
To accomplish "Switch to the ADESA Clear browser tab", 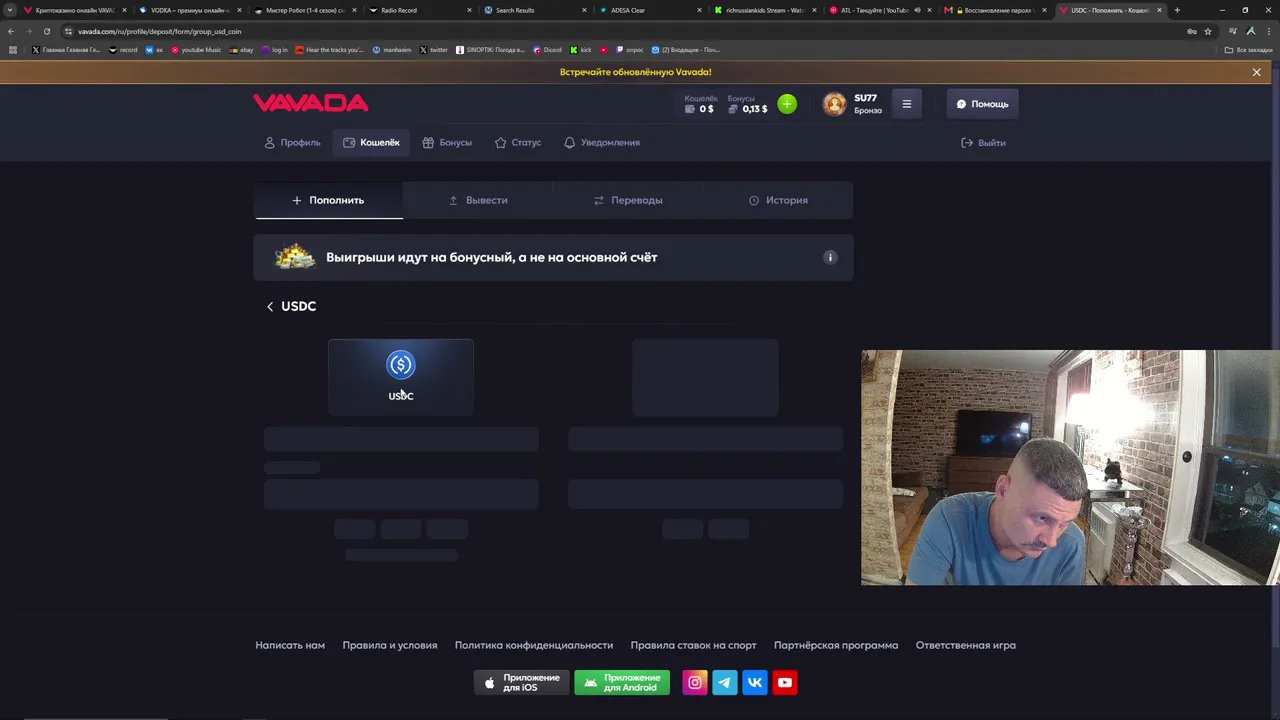I will (649, 10).
